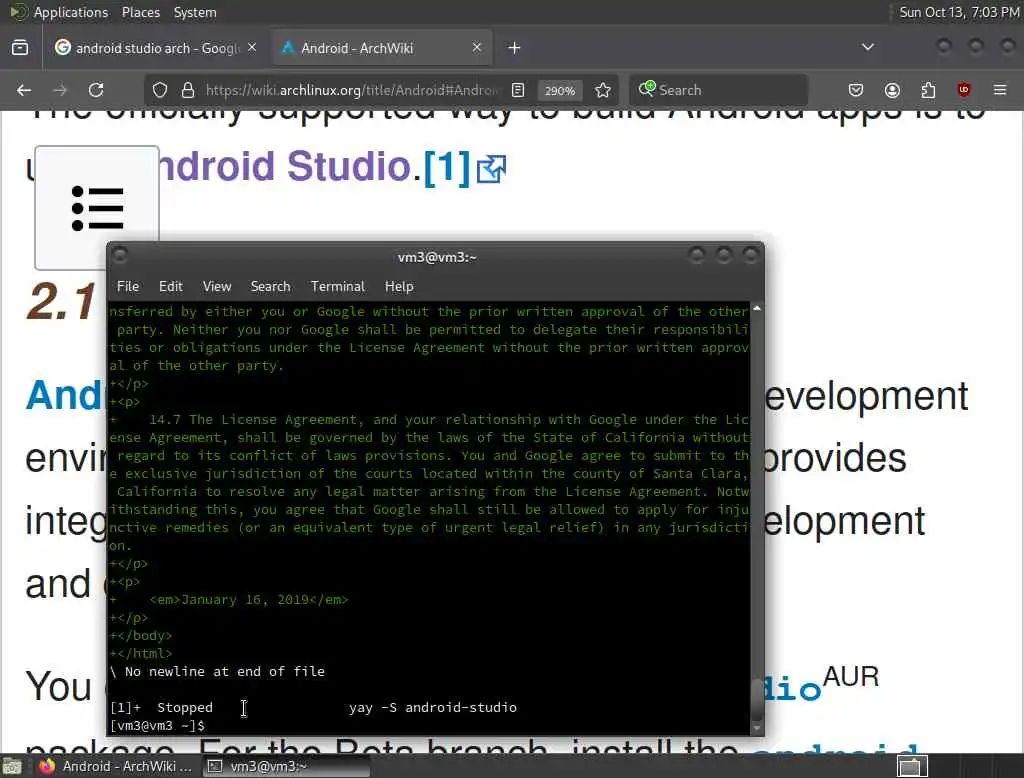
Task: Click the shield tracking protection icon
Action: 160,90
